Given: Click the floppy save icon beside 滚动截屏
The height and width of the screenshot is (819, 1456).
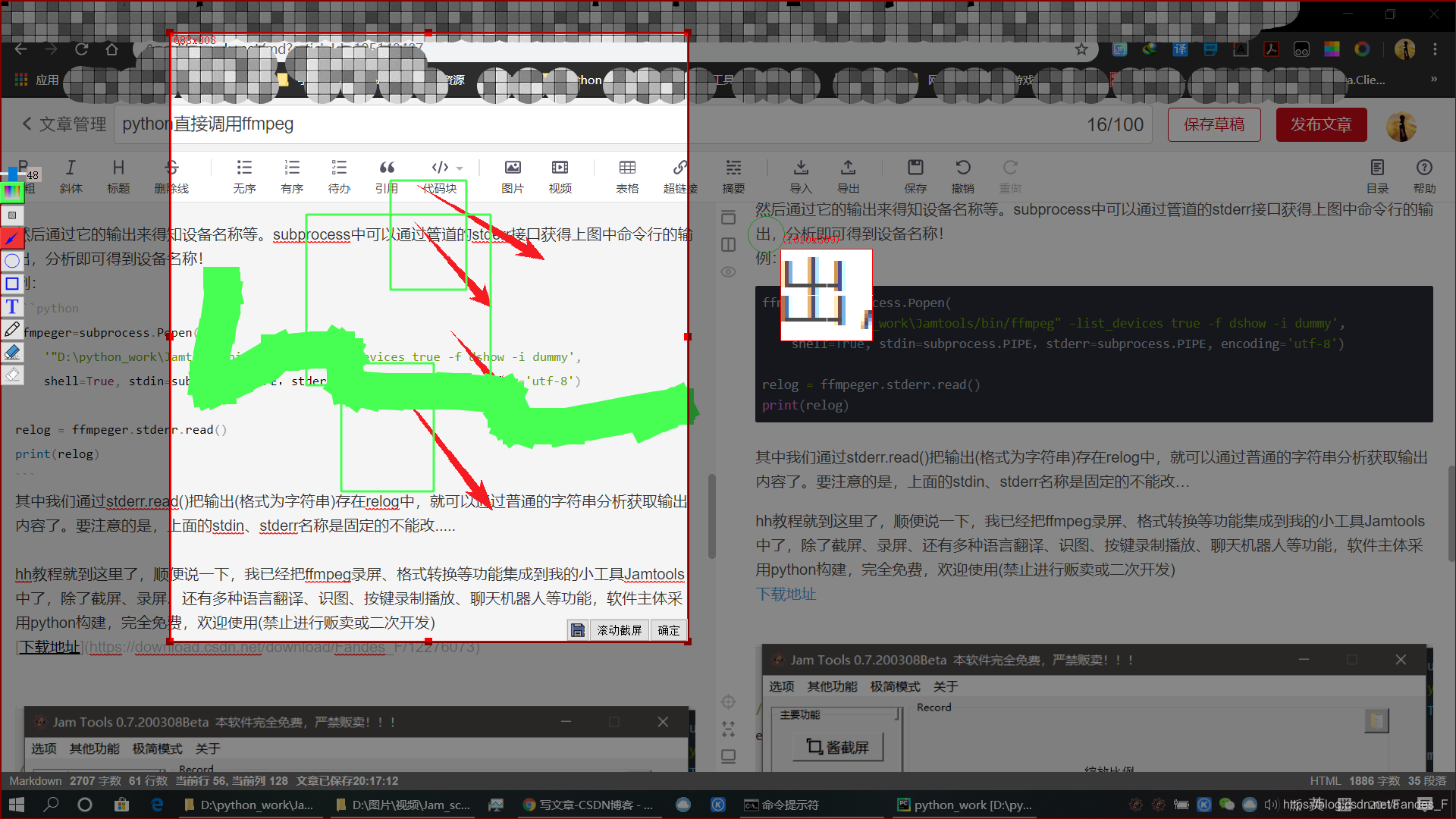Looking at the screenshot, I should [578, 630].
